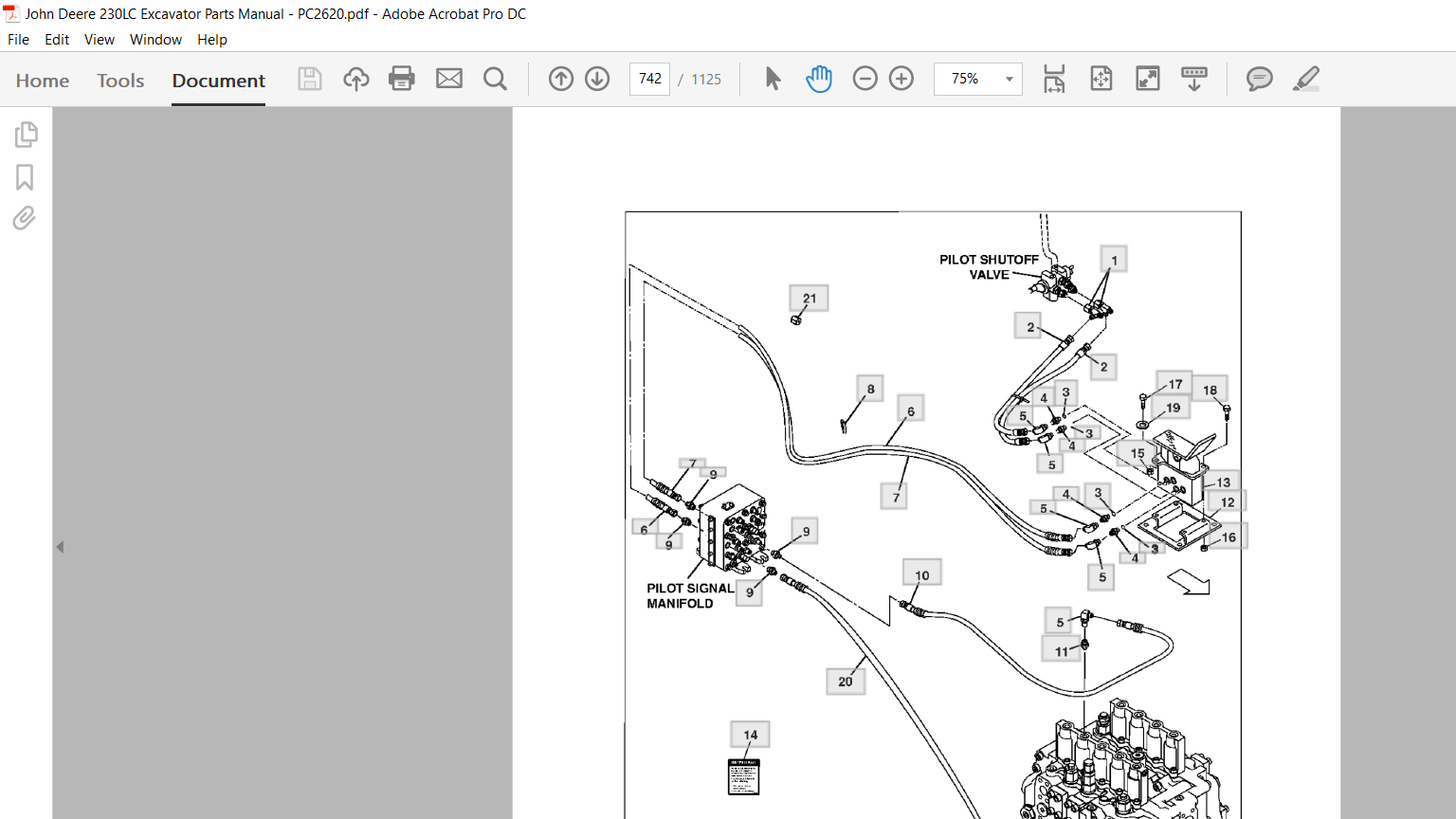Click the total pages 1125 text

pos(706,80)
